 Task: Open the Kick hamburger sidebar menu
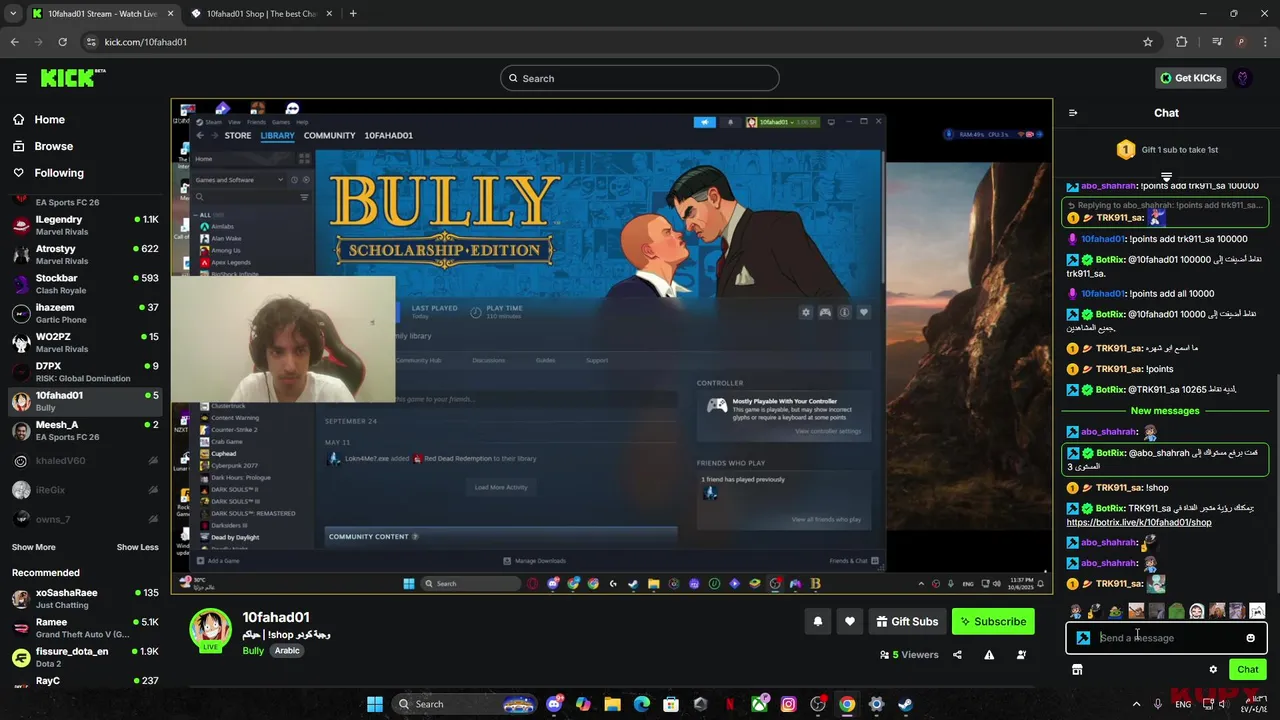coord(21,78)
